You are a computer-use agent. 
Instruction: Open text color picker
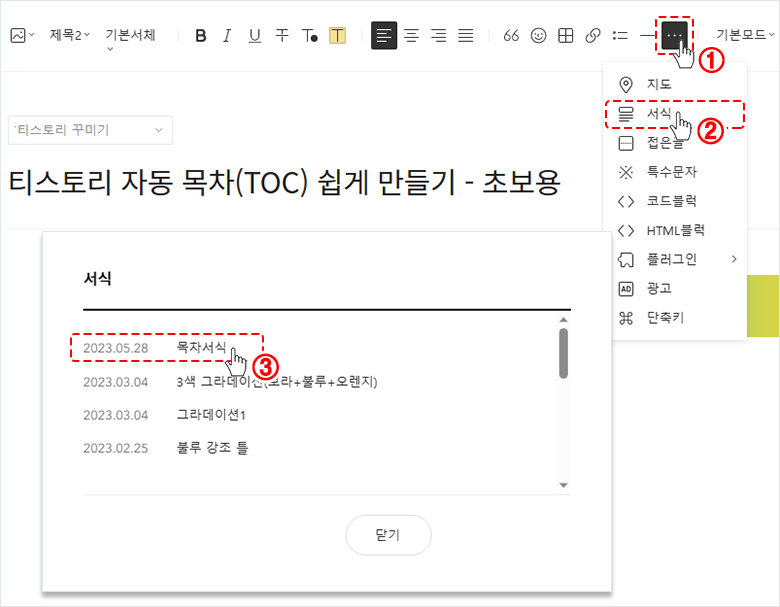309,35
